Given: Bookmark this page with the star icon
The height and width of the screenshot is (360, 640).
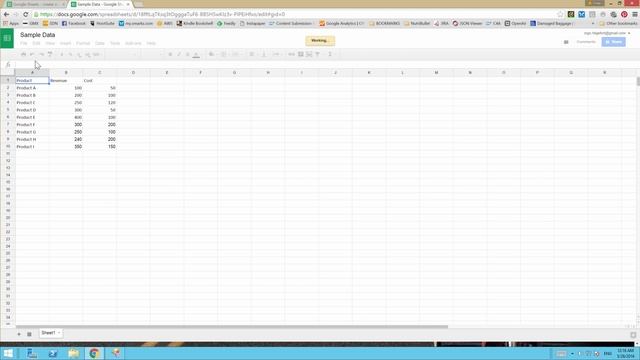Looking at the screenshot, I should click(x=560, y=14).
